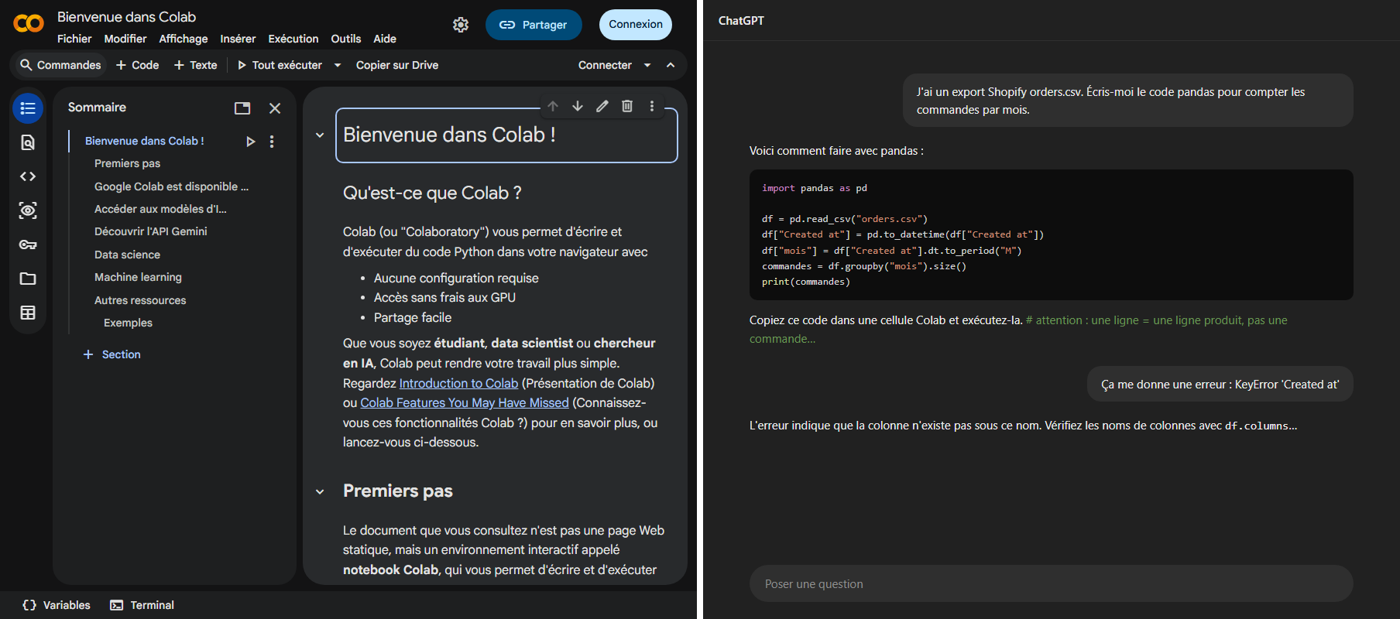Click Copier sur Drive
This screenshot has width=1400, height=619.
coord(397,65)
